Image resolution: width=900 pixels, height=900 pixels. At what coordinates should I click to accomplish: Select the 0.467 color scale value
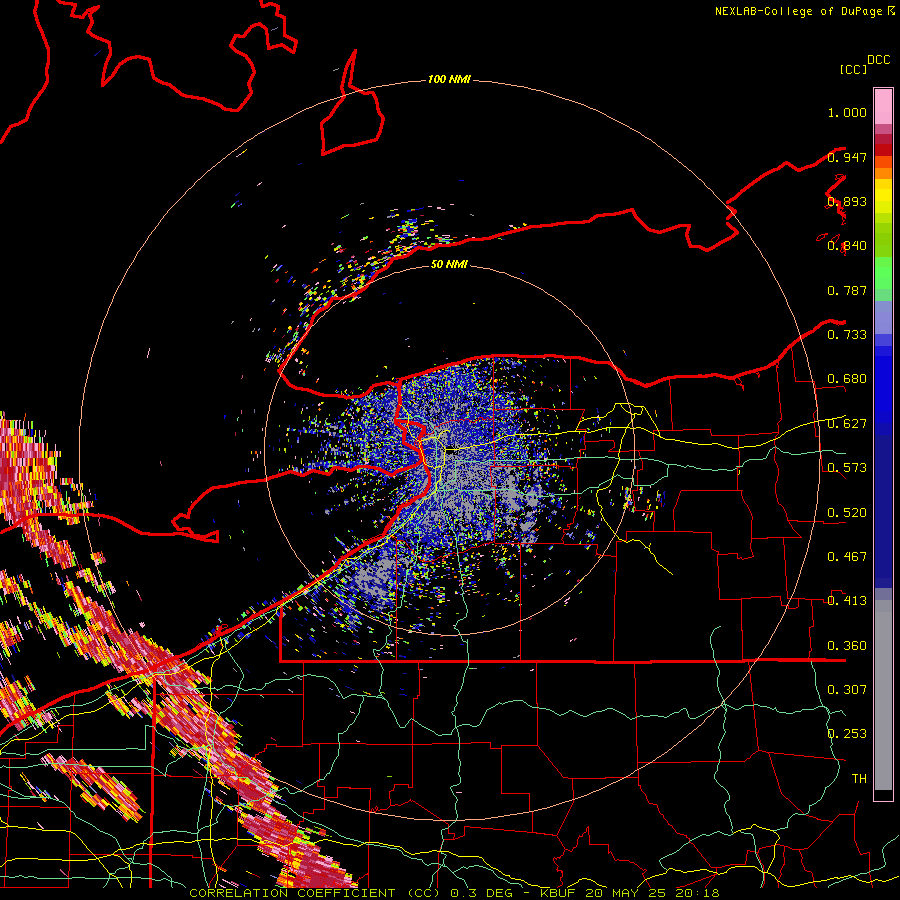[x=847, y=557]
